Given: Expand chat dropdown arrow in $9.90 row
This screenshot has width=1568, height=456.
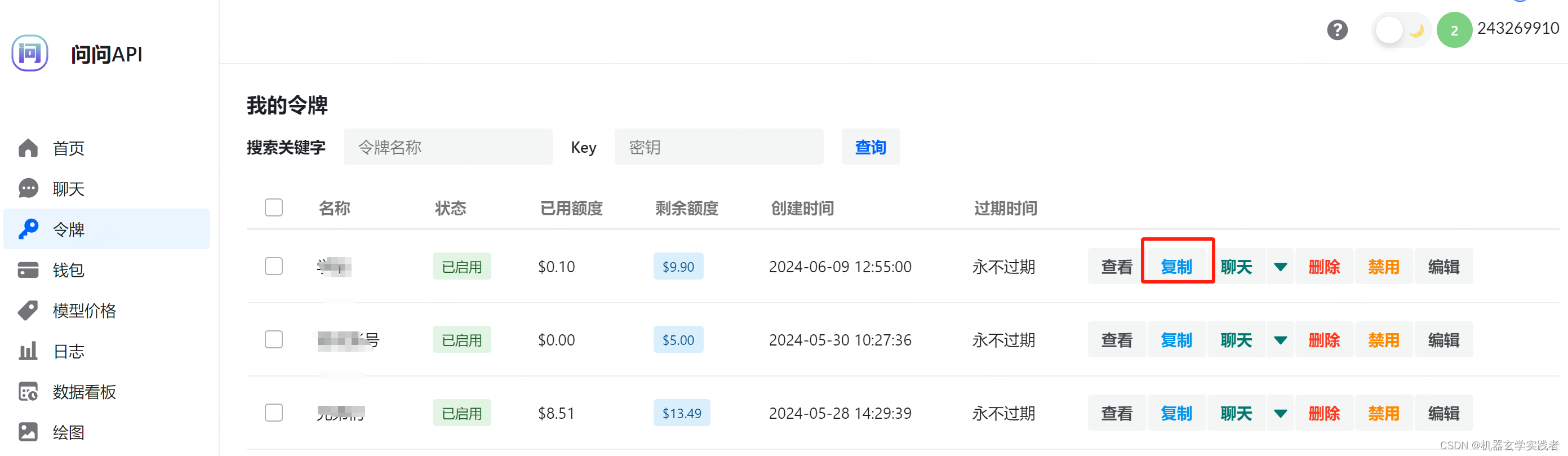Looking at the screenshot, I should [x=1280, y=267].
